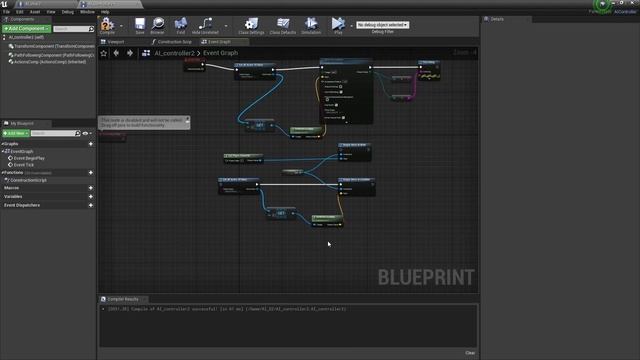This screenshot has width=640, height=360.
Task: Open Class Defaults from the toolbar
Action: 282,25
